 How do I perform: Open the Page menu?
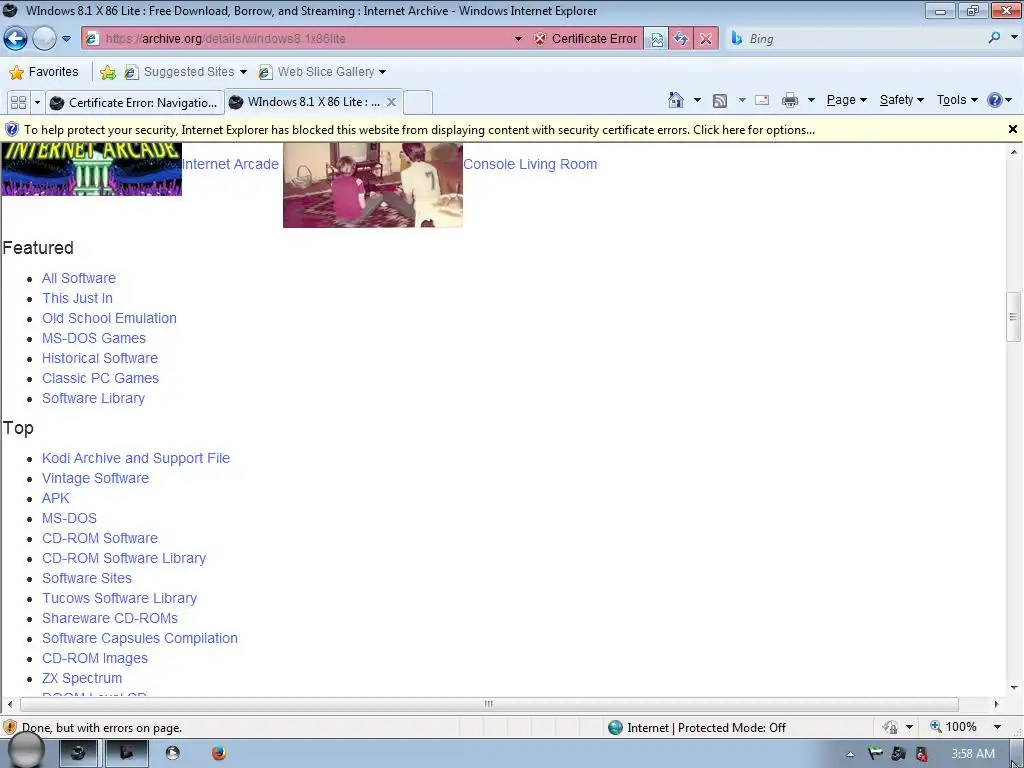click(846, 100)
